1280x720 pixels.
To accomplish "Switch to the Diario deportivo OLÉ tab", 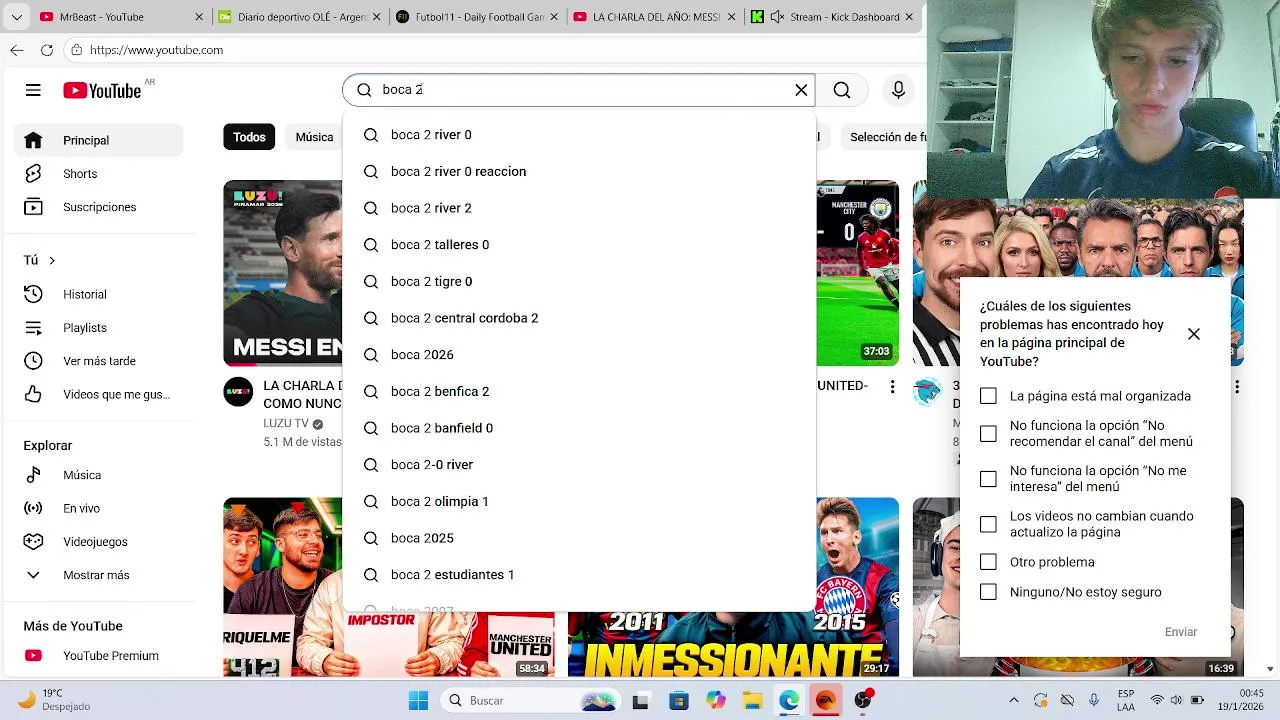I will point(298,17).
